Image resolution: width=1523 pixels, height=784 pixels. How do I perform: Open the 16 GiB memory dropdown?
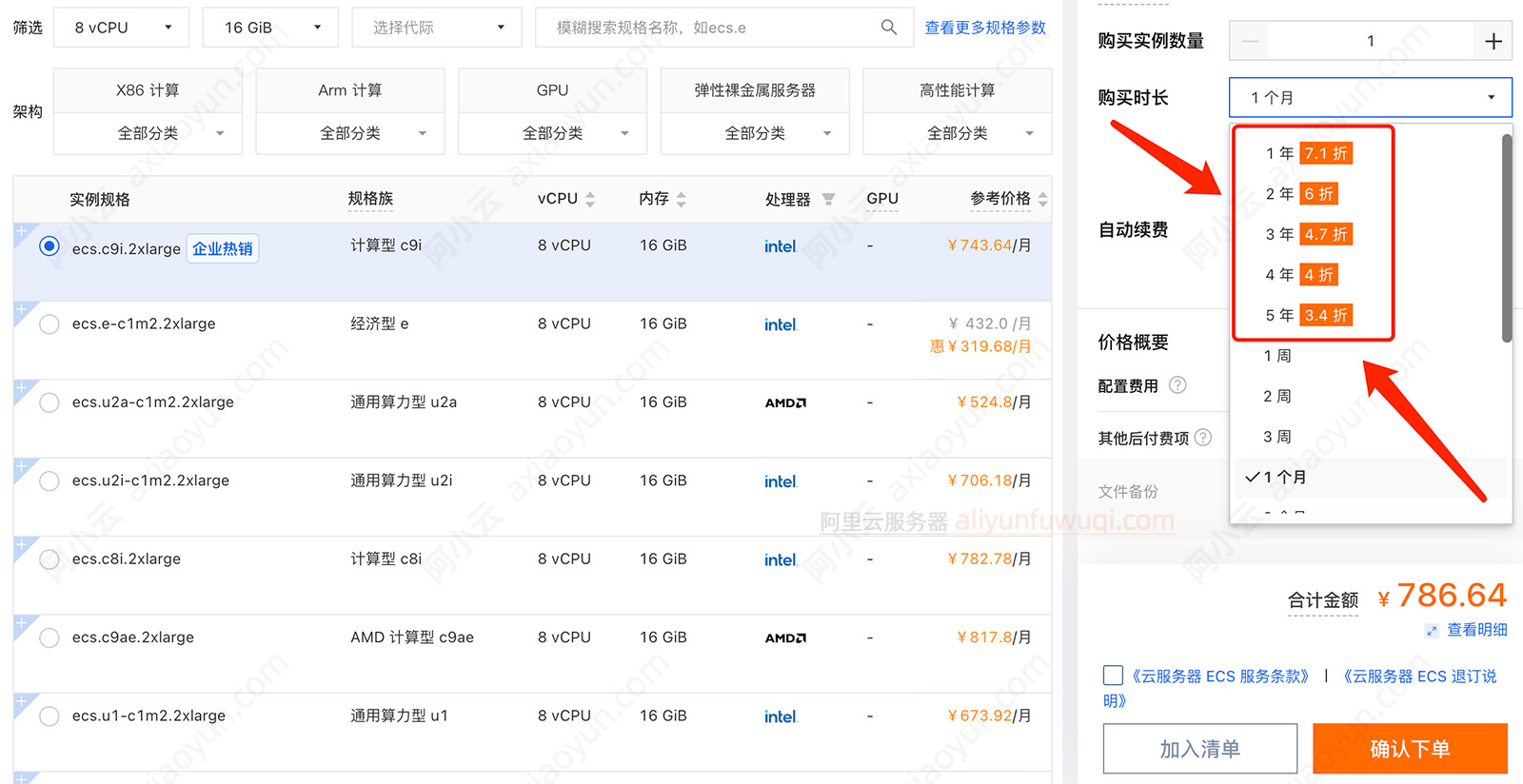tap(271, 28)
